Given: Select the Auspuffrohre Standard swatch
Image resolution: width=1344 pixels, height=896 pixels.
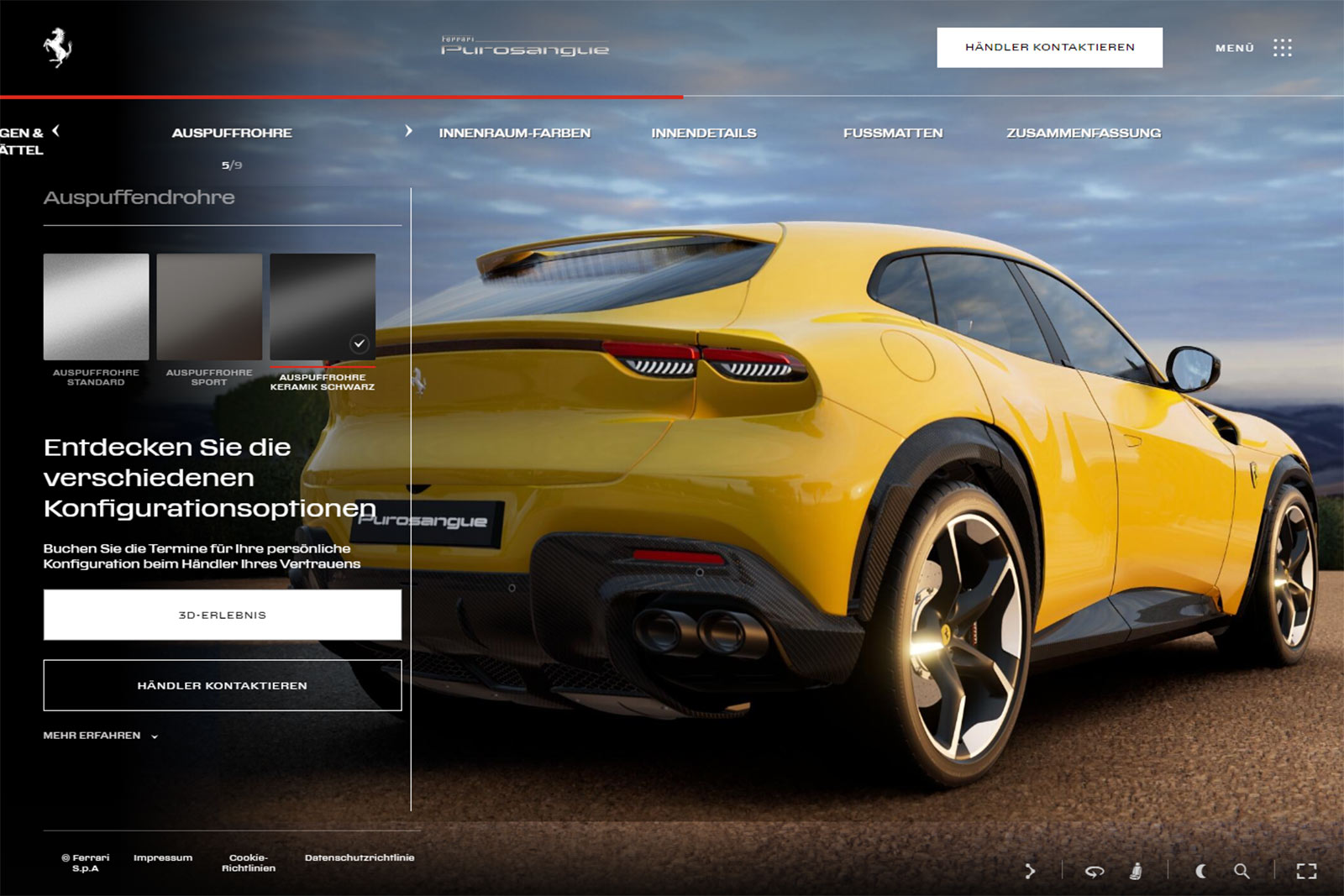Looking at the screenshot, I should [96, 307].
